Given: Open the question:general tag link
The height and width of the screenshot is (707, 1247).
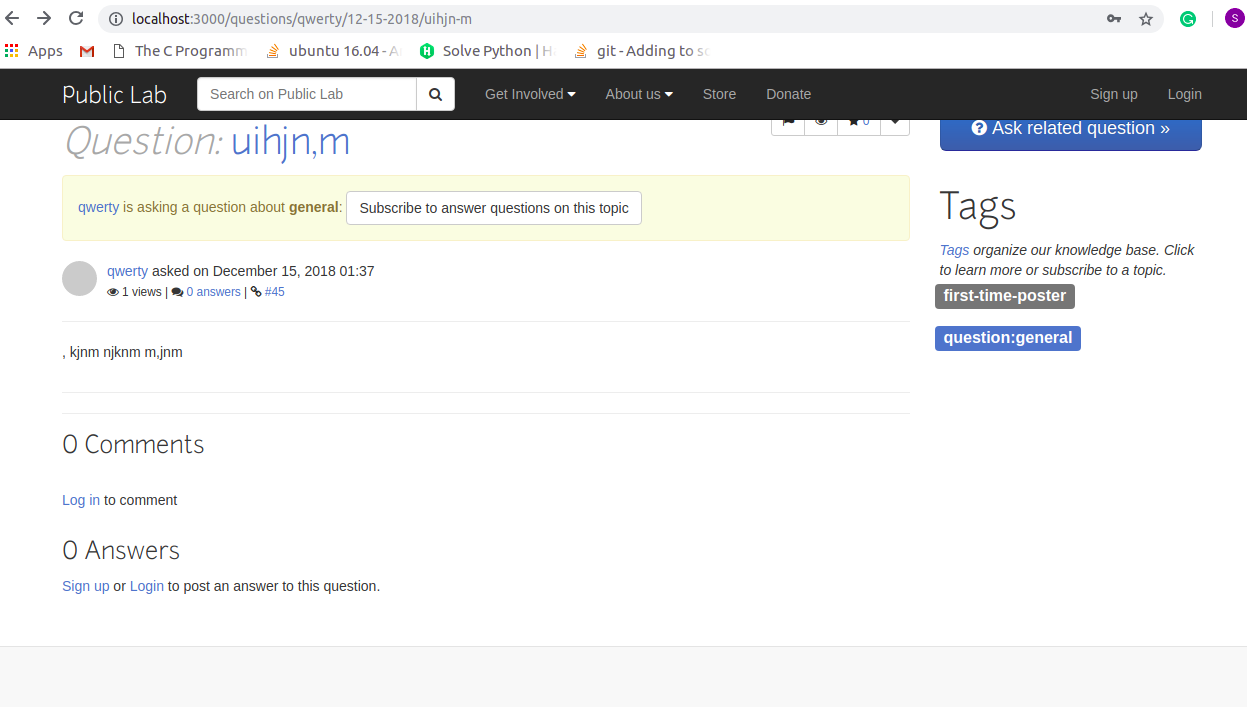Looking at the screenshot, I should coord(1007,338).
